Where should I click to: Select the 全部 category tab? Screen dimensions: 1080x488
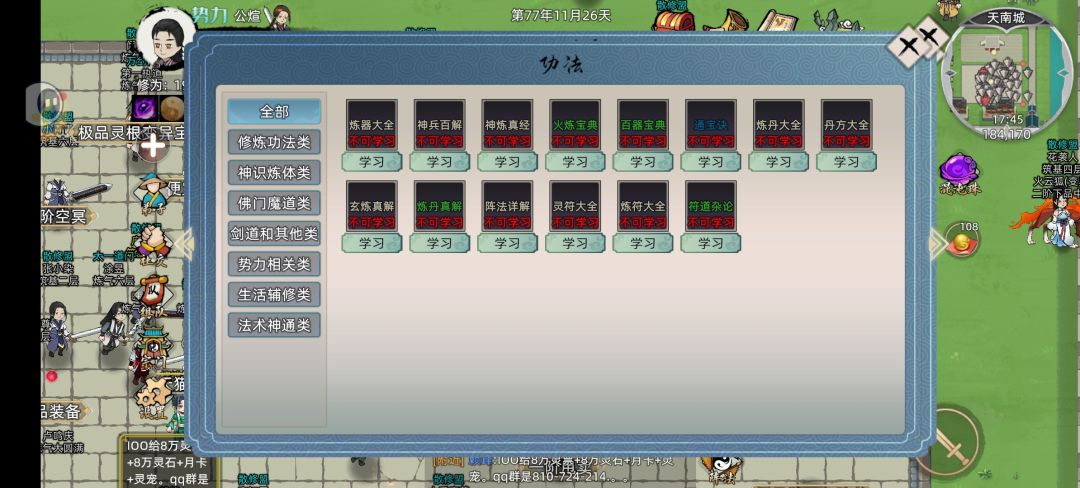(x=274, y=112)
